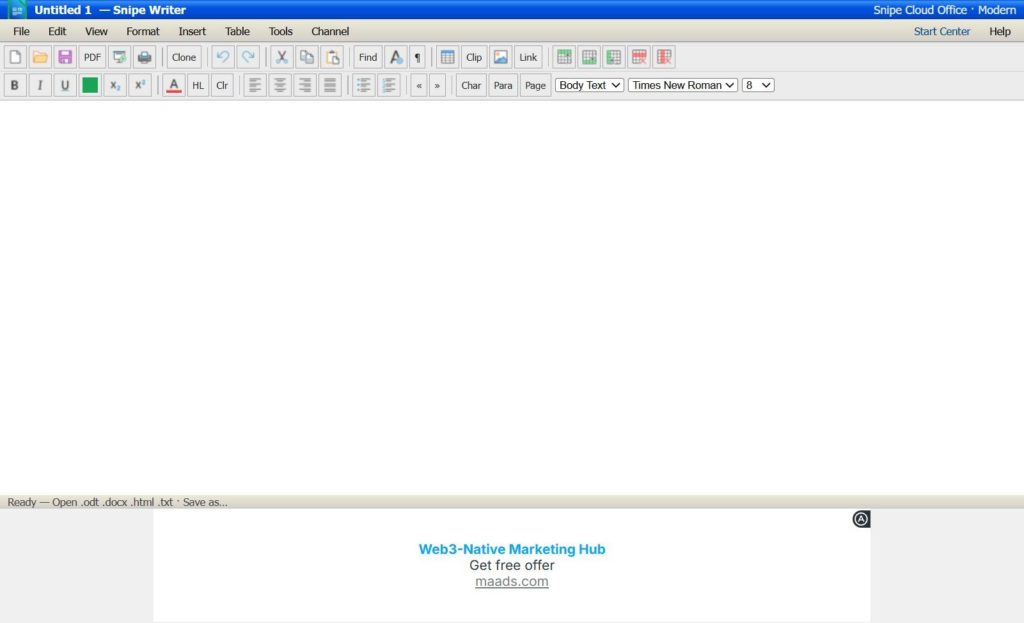Create a new document with the blank page icon
1024x623 pixels.
coord(15,57)
